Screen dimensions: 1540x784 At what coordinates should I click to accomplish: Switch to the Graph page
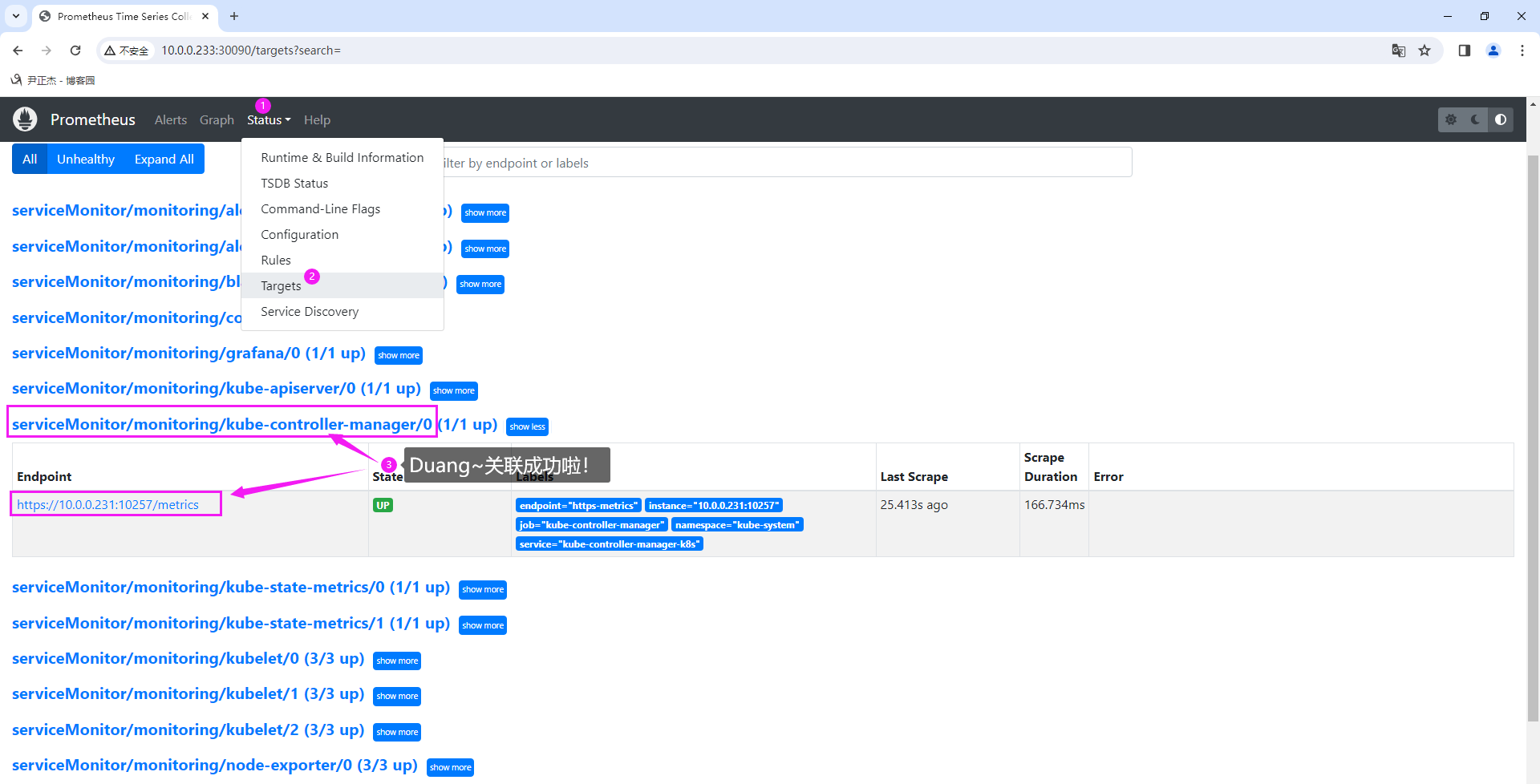(x=217, y=119)
